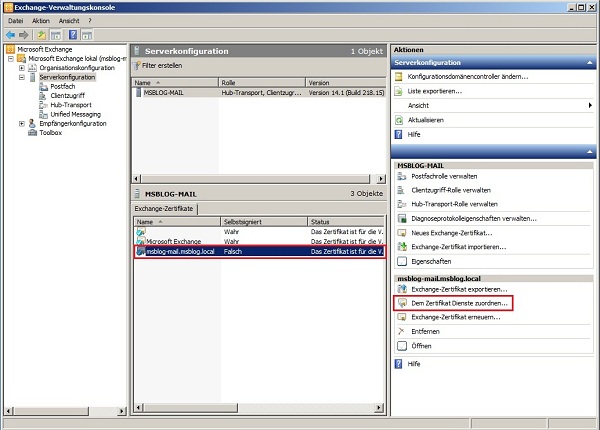The width and height of the screenshot is (600, 430).
Task: Click the navigation tree horizontal scrollbar thumb
Action: (x=51, y=411)
